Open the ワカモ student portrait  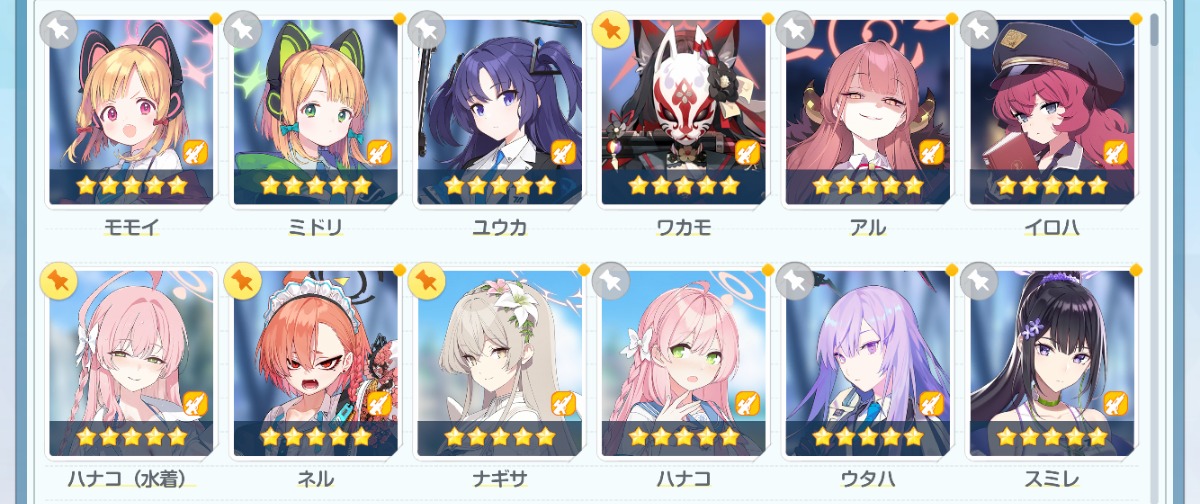tap(683, 112)
